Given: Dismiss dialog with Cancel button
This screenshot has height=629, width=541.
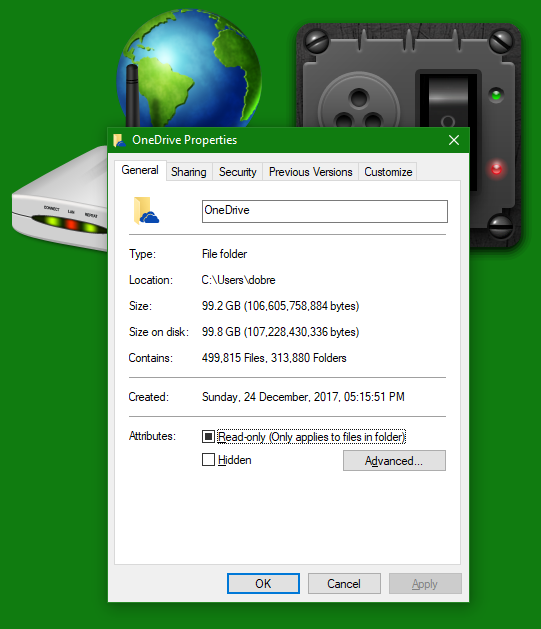Looking at the screenshot, I should pos(344,584).
